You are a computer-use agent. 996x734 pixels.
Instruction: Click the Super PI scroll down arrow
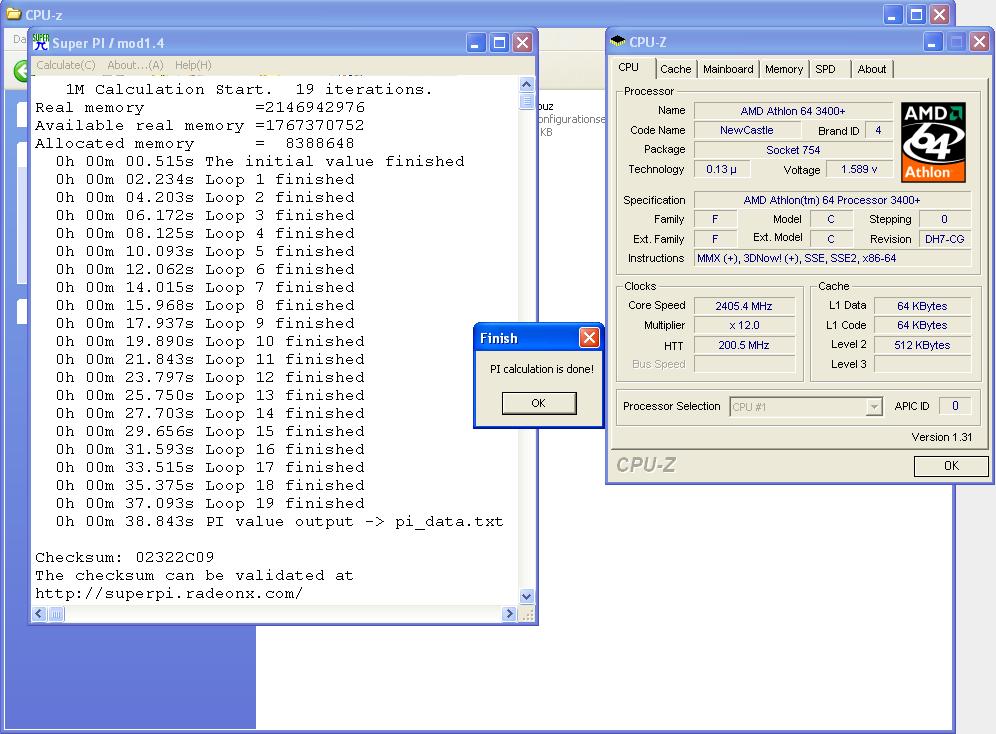[x=527, y=596]
